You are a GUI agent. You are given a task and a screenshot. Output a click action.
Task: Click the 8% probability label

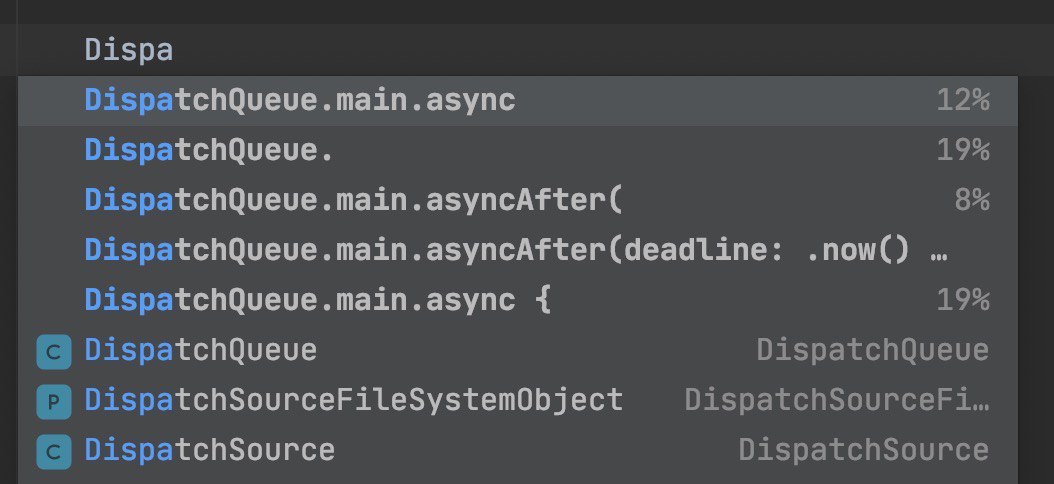pos(971,200)
